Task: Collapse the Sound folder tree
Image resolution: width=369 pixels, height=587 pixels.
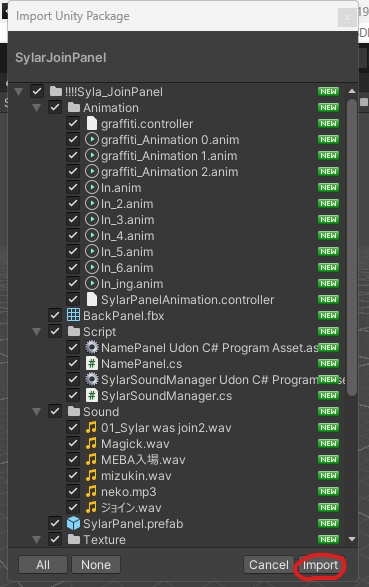Action: [x=37, y=412]
